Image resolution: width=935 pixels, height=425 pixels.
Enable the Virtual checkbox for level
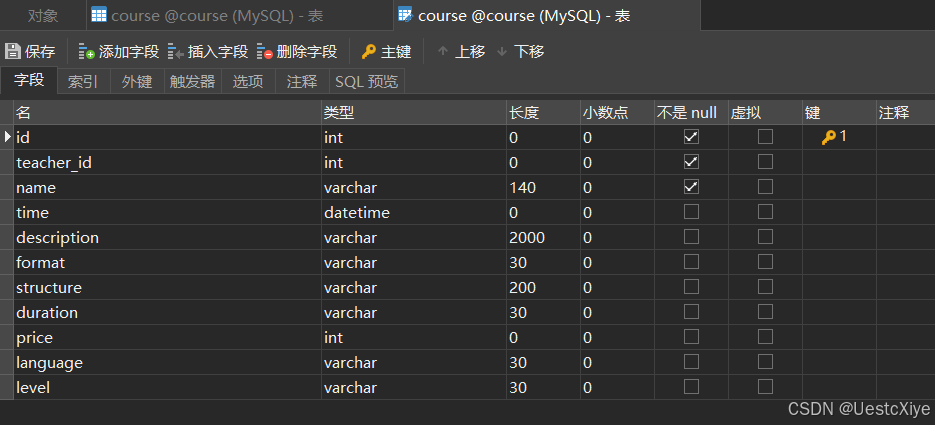pos(766,387)
